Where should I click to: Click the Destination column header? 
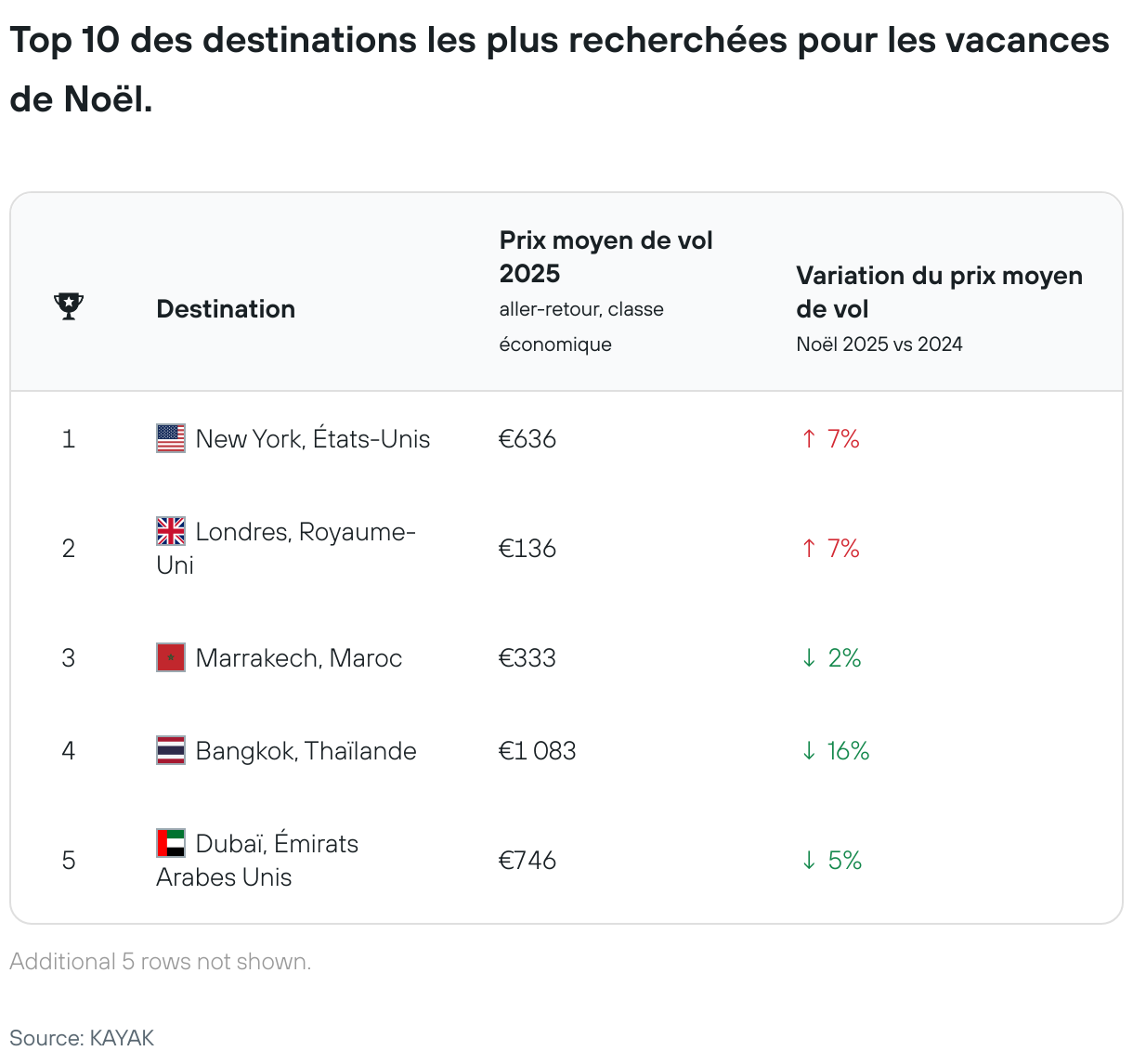226,309
